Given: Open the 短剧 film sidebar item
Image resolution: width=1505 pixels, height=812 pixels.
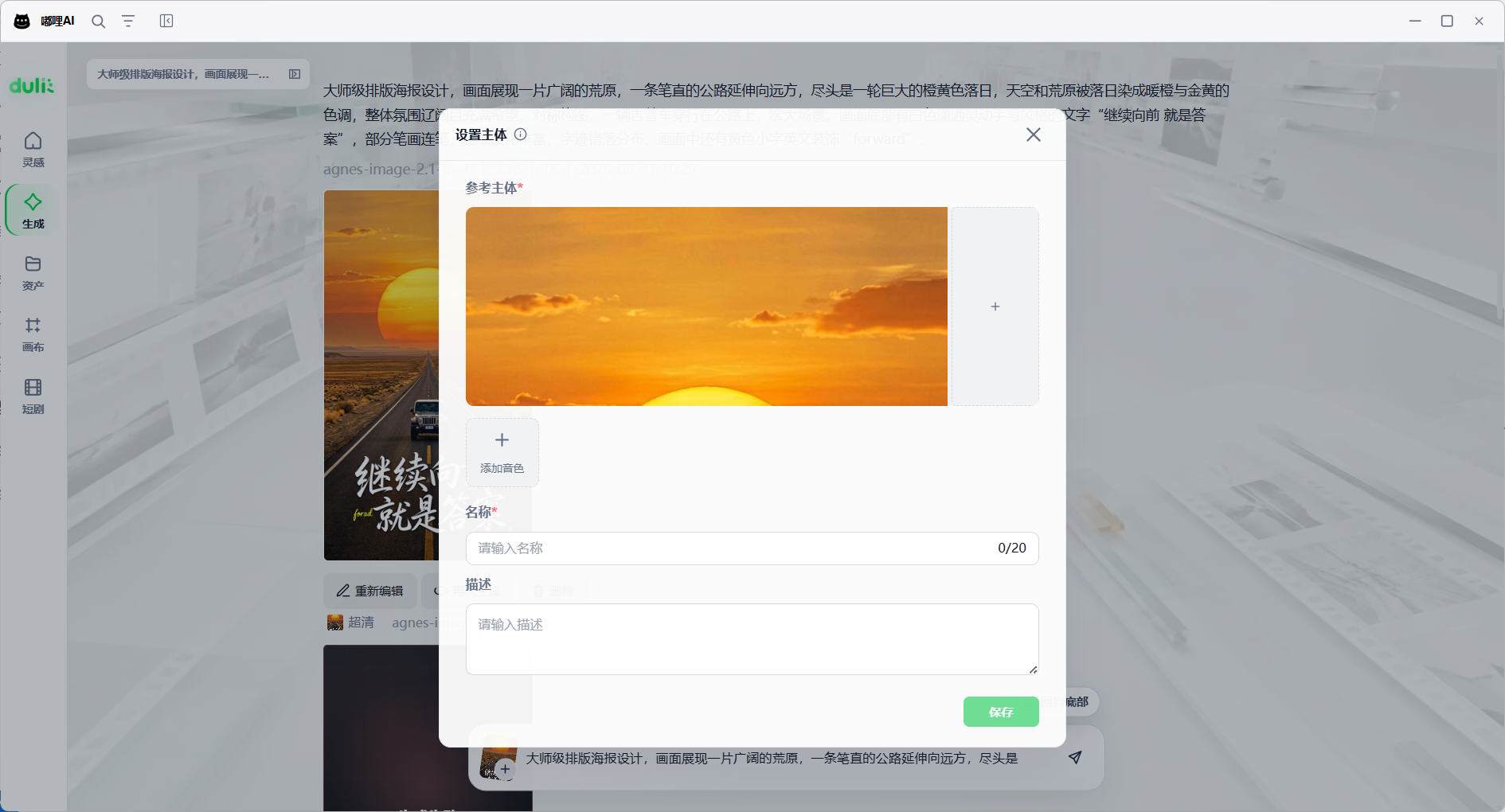Looking at the screenshot, I should 33,396.
